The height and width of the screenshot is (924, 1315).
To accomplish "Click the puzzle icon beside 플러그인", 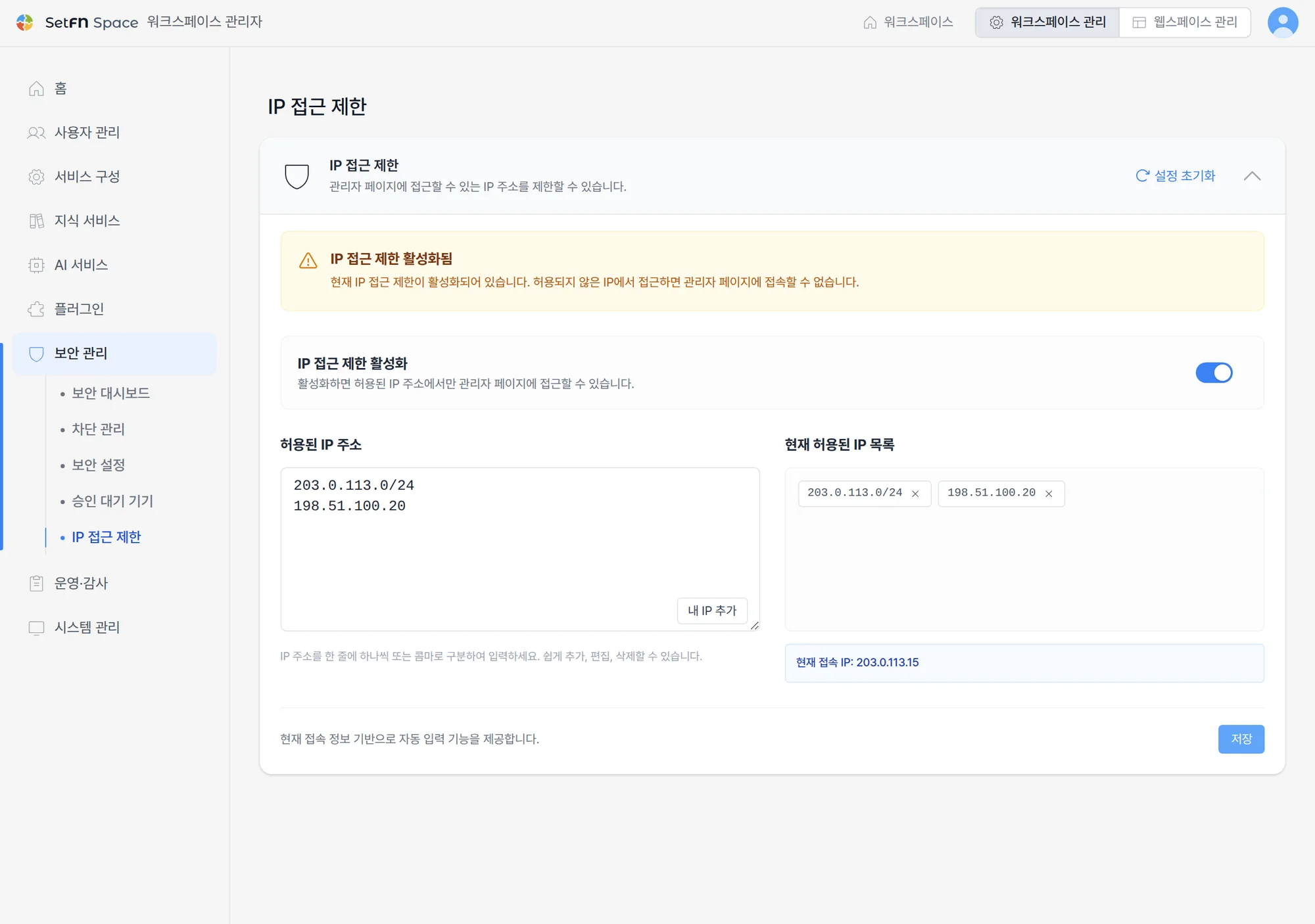I will (37, 309).
